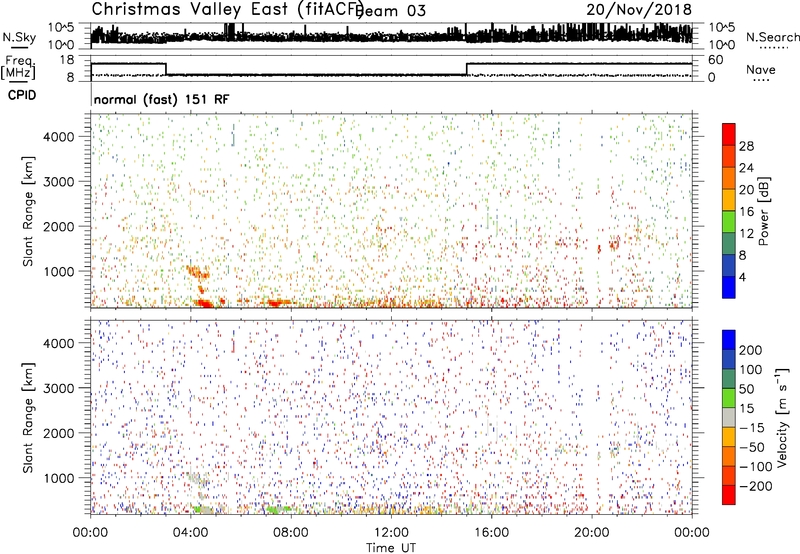
Task: Click the '15' tick on Velocity color bar
Action: pyautogui.click(x=746, y=408)
